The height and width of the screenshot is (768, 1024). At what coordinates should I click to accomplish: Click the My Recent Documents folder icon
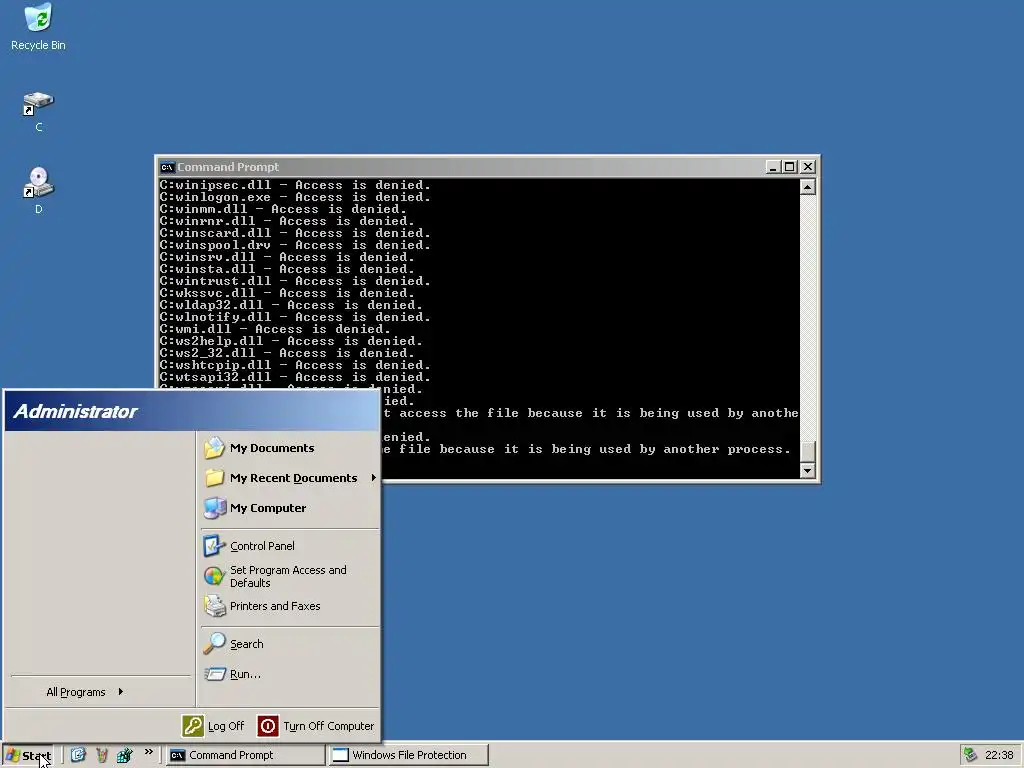coord(214,478)
